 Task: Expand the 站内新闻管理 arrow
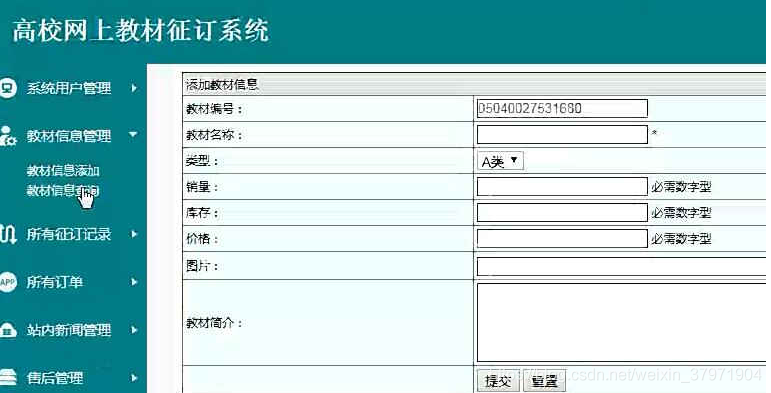pos(134,330)
